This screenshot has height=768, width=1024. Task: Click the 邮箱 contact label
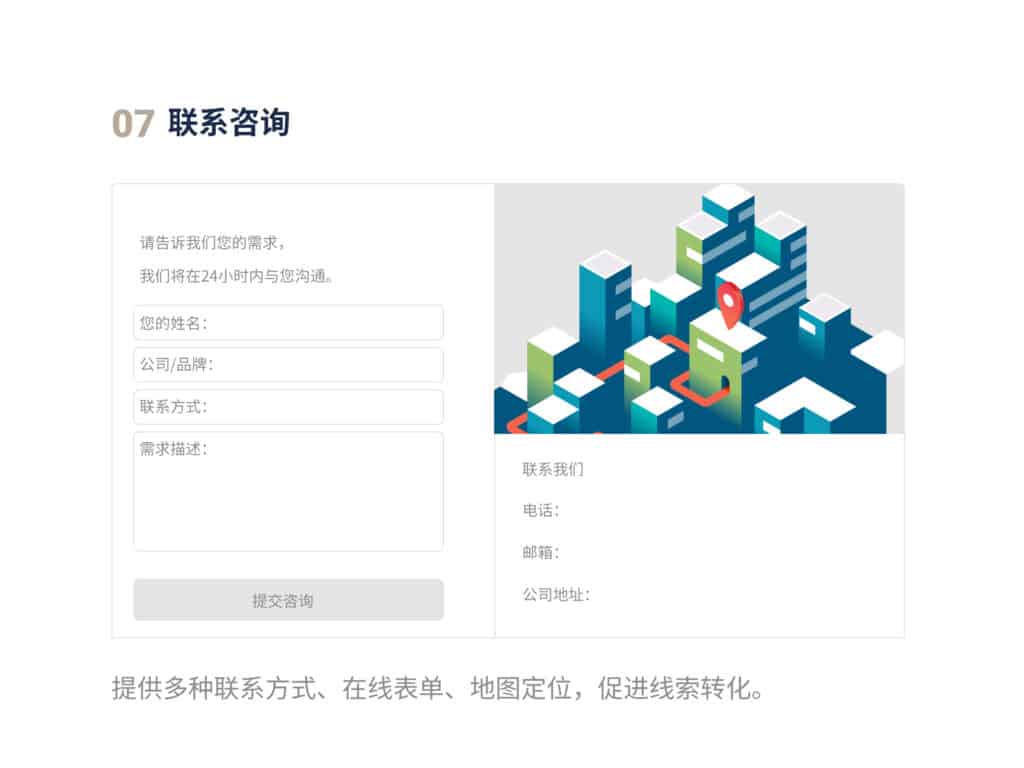[x=541, y=552]
